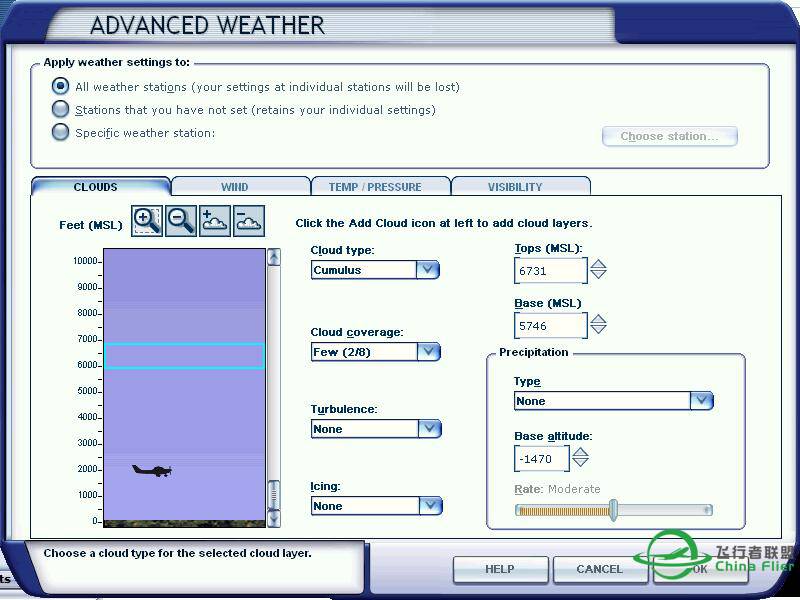Switch to the CLOUDS tab
Image resolution: width=800 pixels, height=600 pixels.
click(95, 187)
